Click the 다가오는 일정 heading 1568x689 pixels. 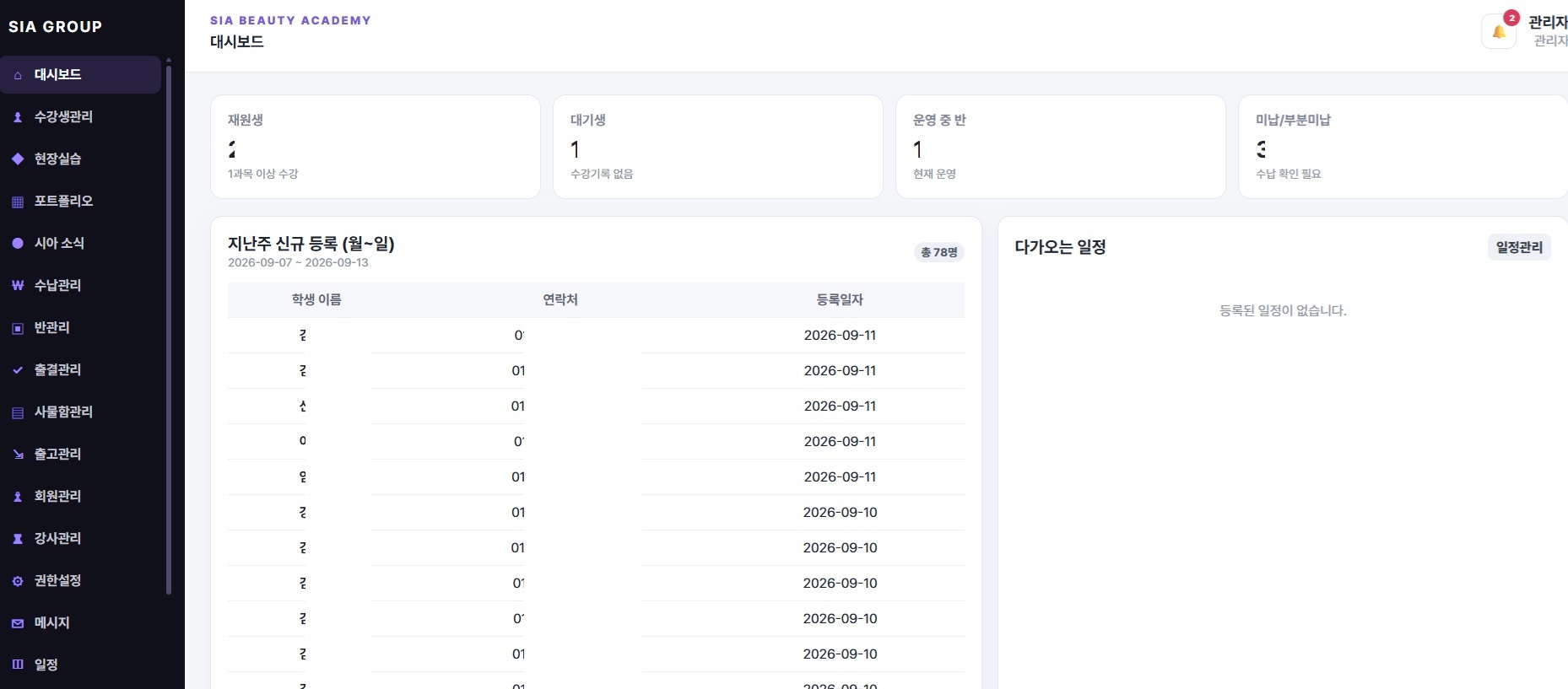[x=1060, y=247]
